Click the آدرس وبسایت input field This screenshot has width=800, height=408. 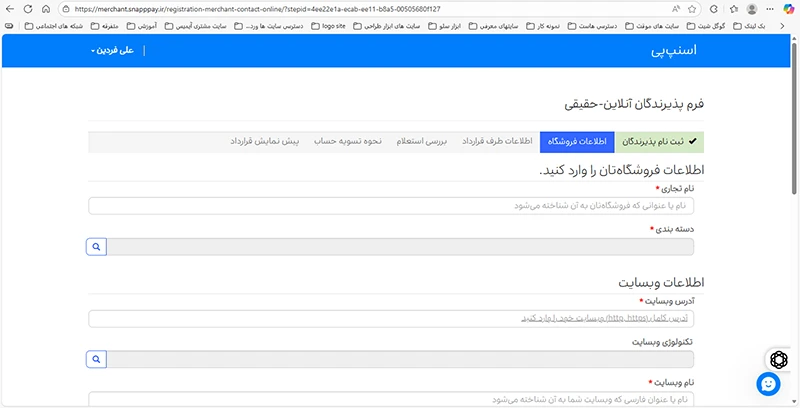pyautogui.click(x=391, y=319)
